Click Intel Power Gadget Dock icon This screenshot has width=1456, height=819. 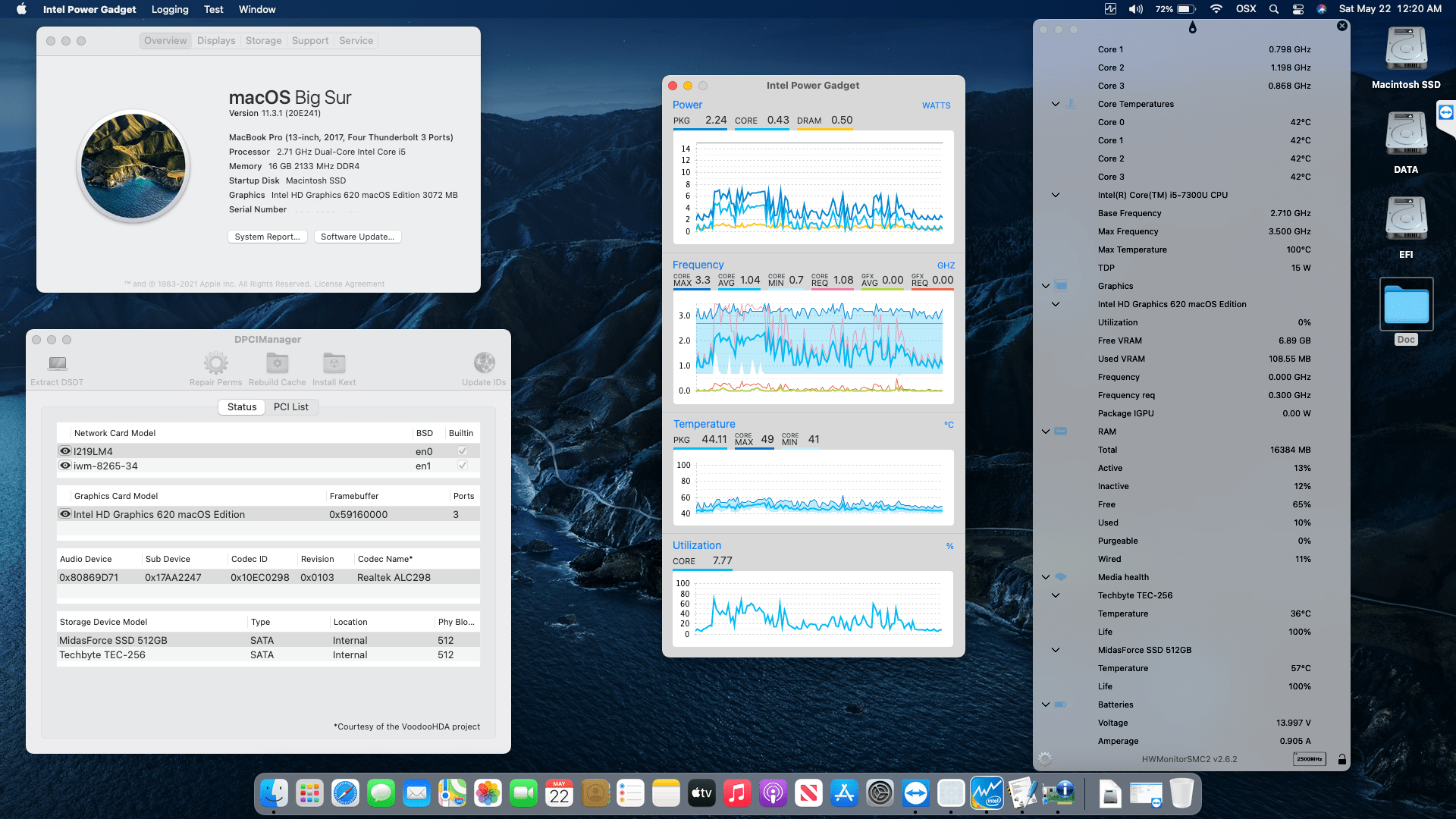click(987, 794)
